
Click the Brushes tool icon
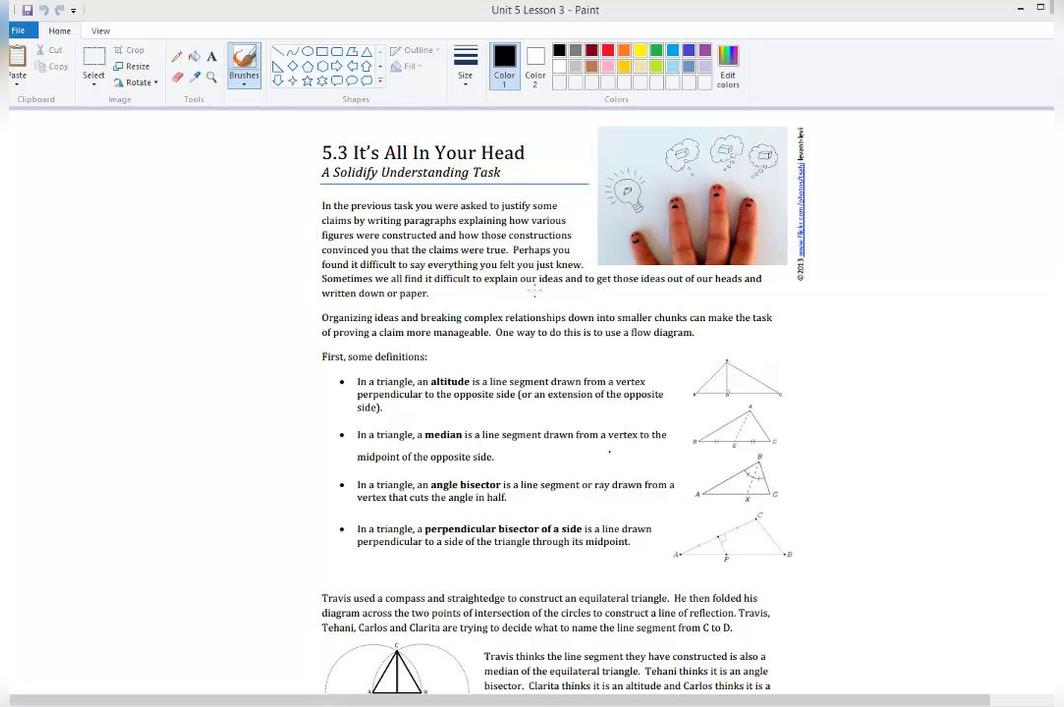point(244,56)
